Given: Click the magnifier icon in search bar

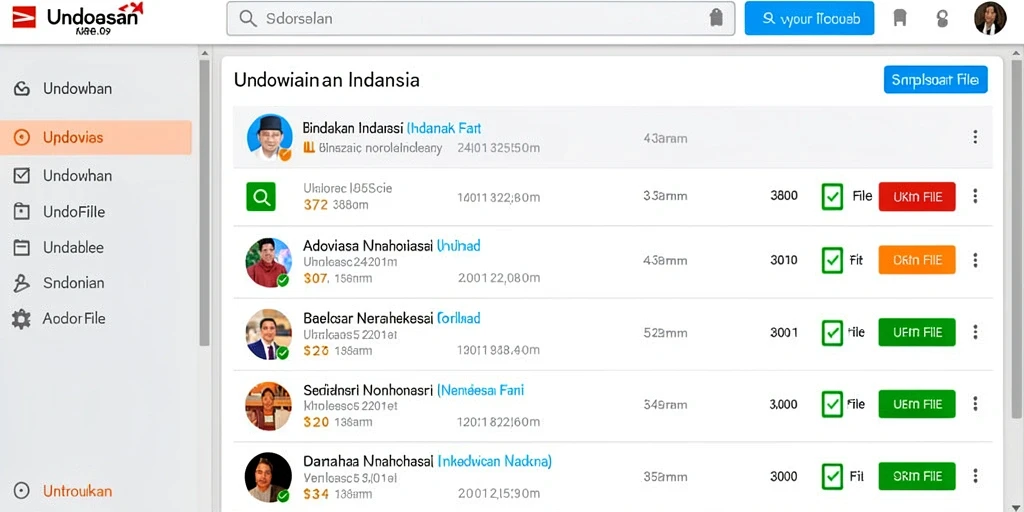Looking at the screenshot, I should [x=248, y=18].
